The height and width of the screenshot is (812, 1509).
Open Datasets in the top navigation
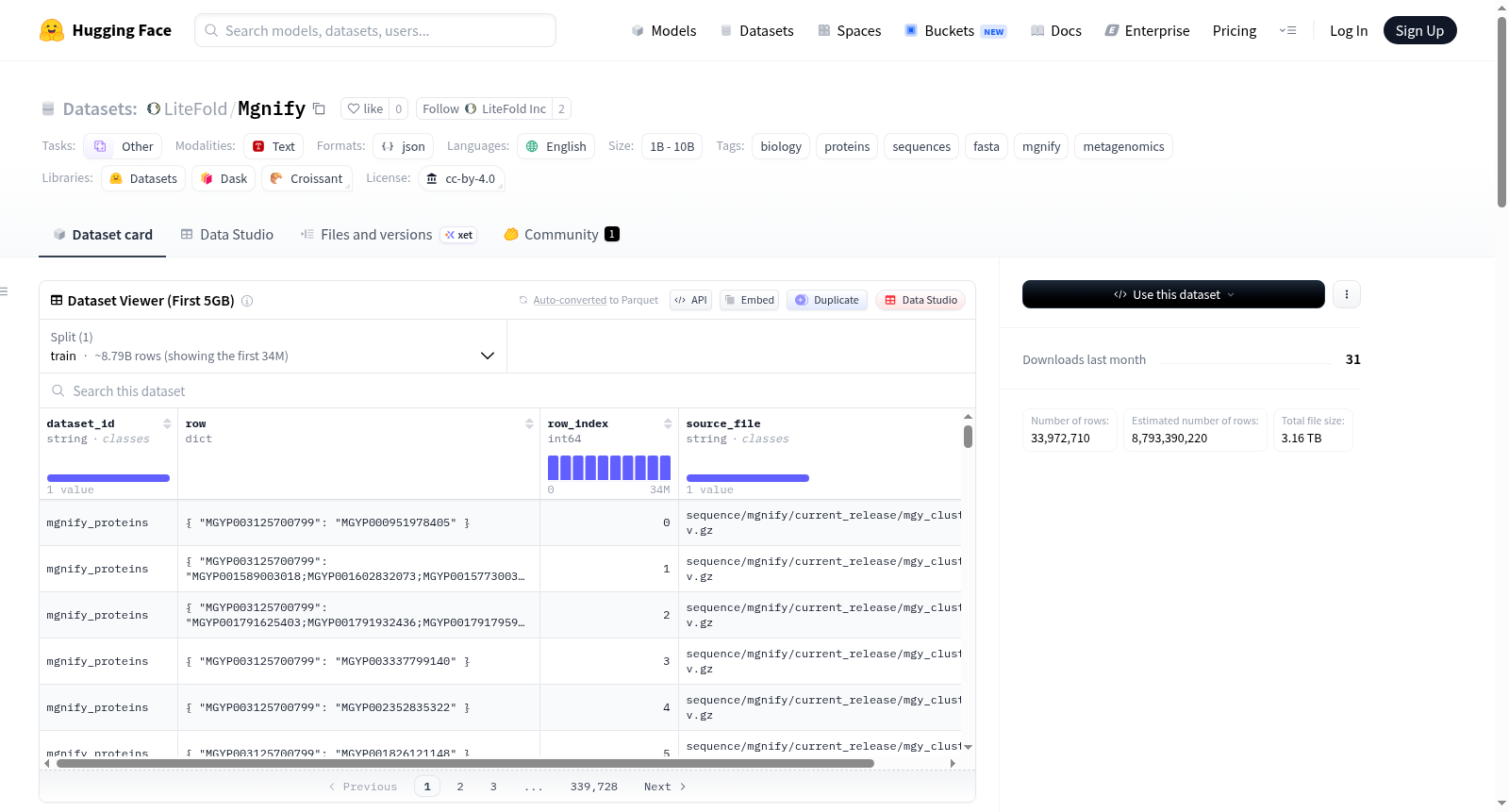[756, 30]
